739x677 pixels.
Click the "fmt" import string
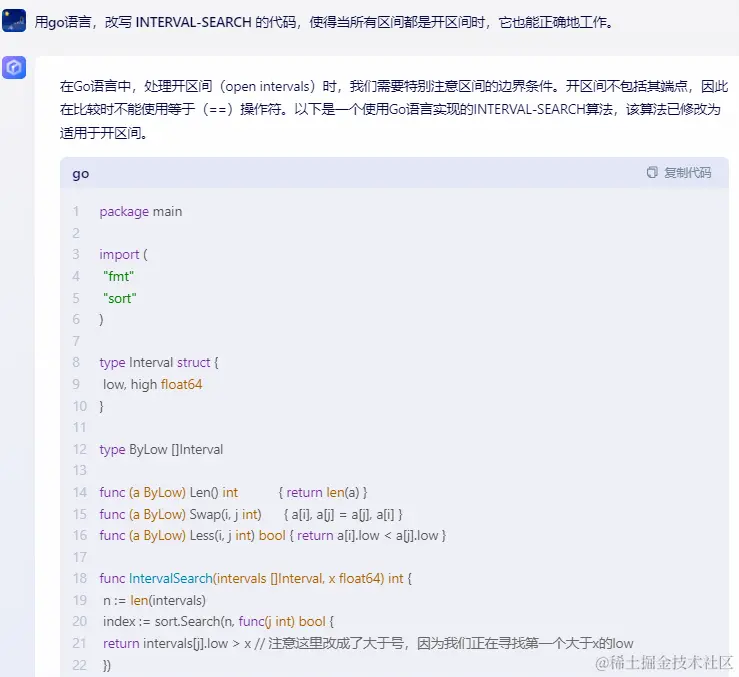click(118, 276)
